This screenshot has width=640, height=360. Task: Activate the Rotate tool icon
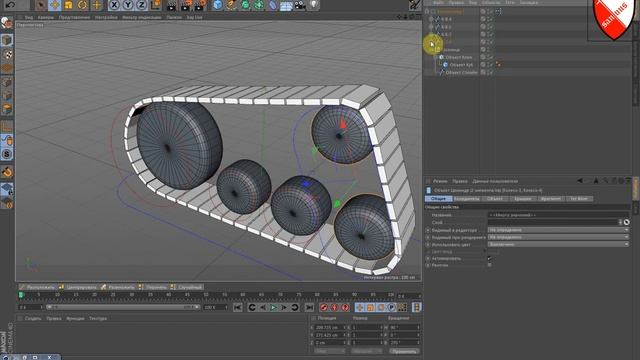point(82,5)
